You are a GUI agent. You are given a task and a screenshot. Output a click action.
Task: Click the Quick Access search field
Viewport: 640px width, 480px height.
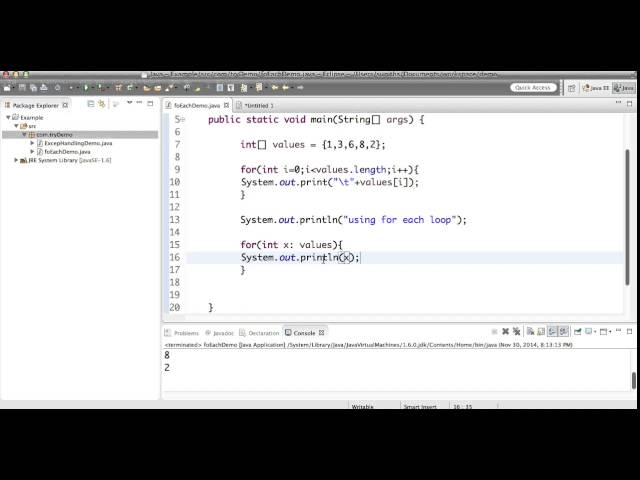click(x=533, y=88)
